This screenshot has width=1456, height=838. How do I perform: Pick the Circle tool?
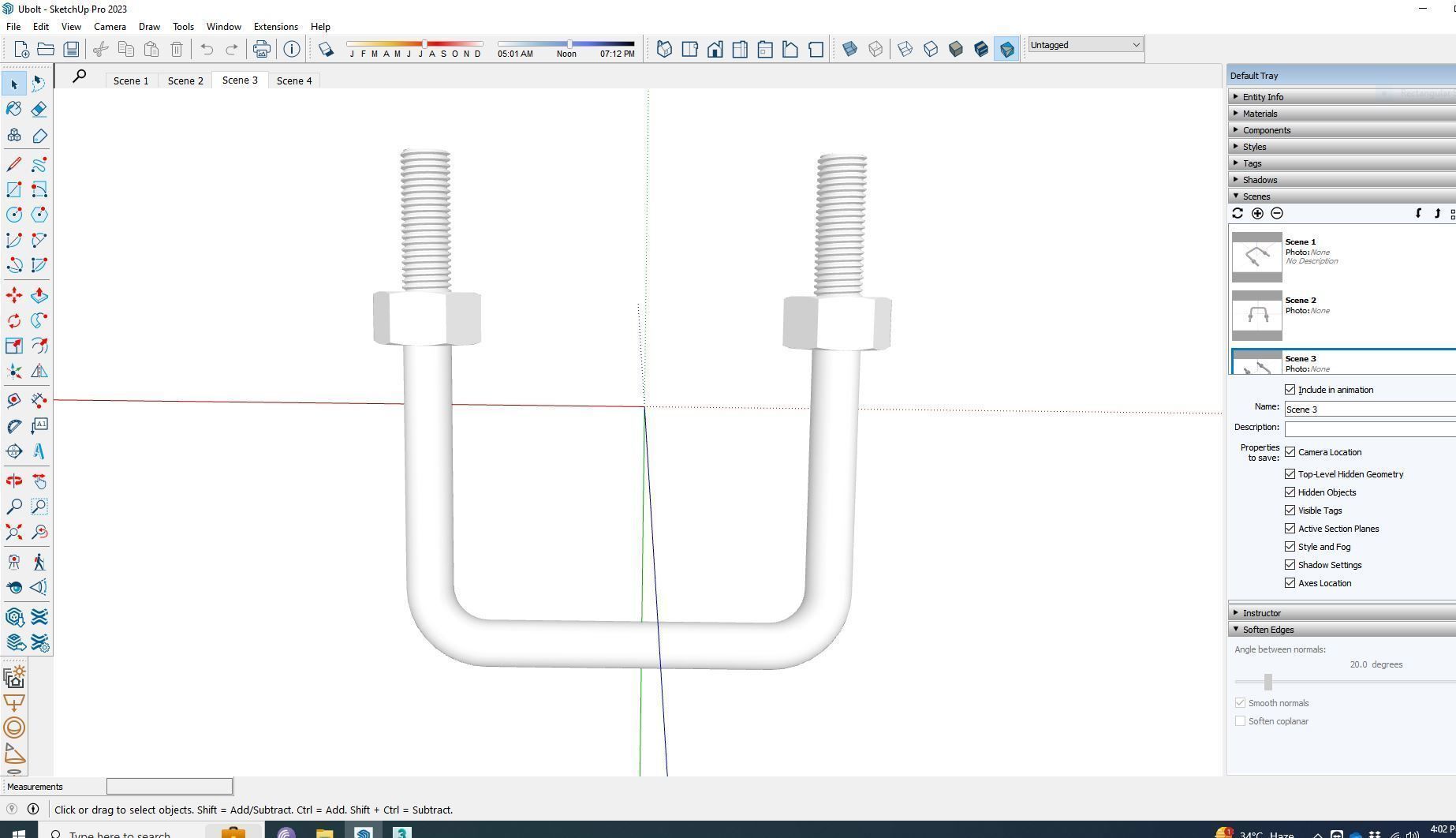pos(14,215)
